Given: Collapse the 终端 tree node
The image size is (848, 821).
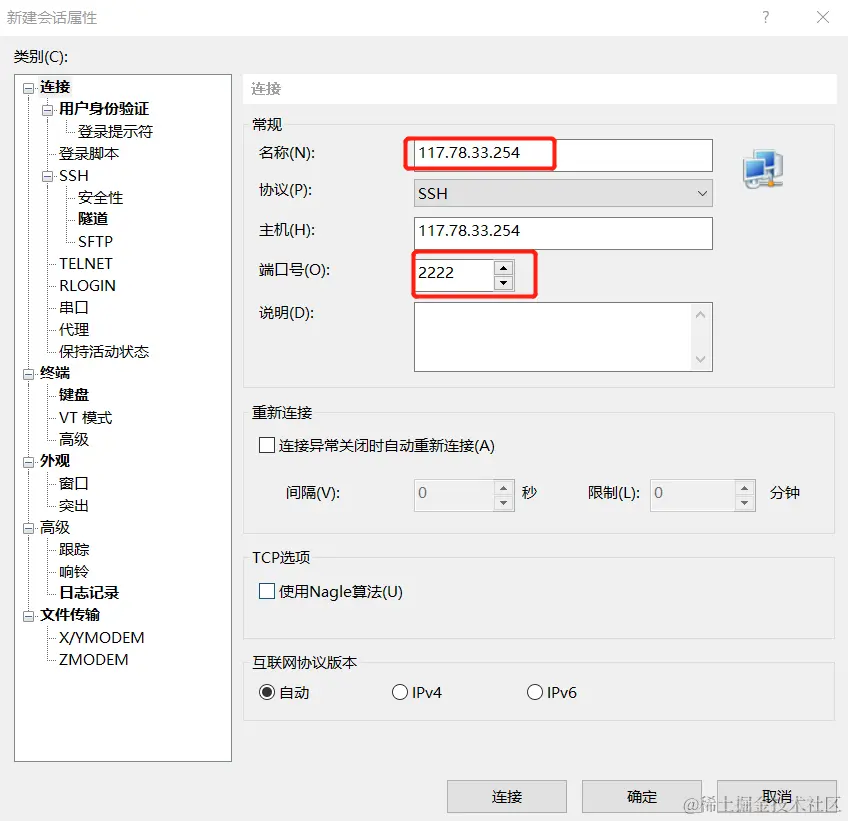Looking at the screenshot, I should click(28, 374).
